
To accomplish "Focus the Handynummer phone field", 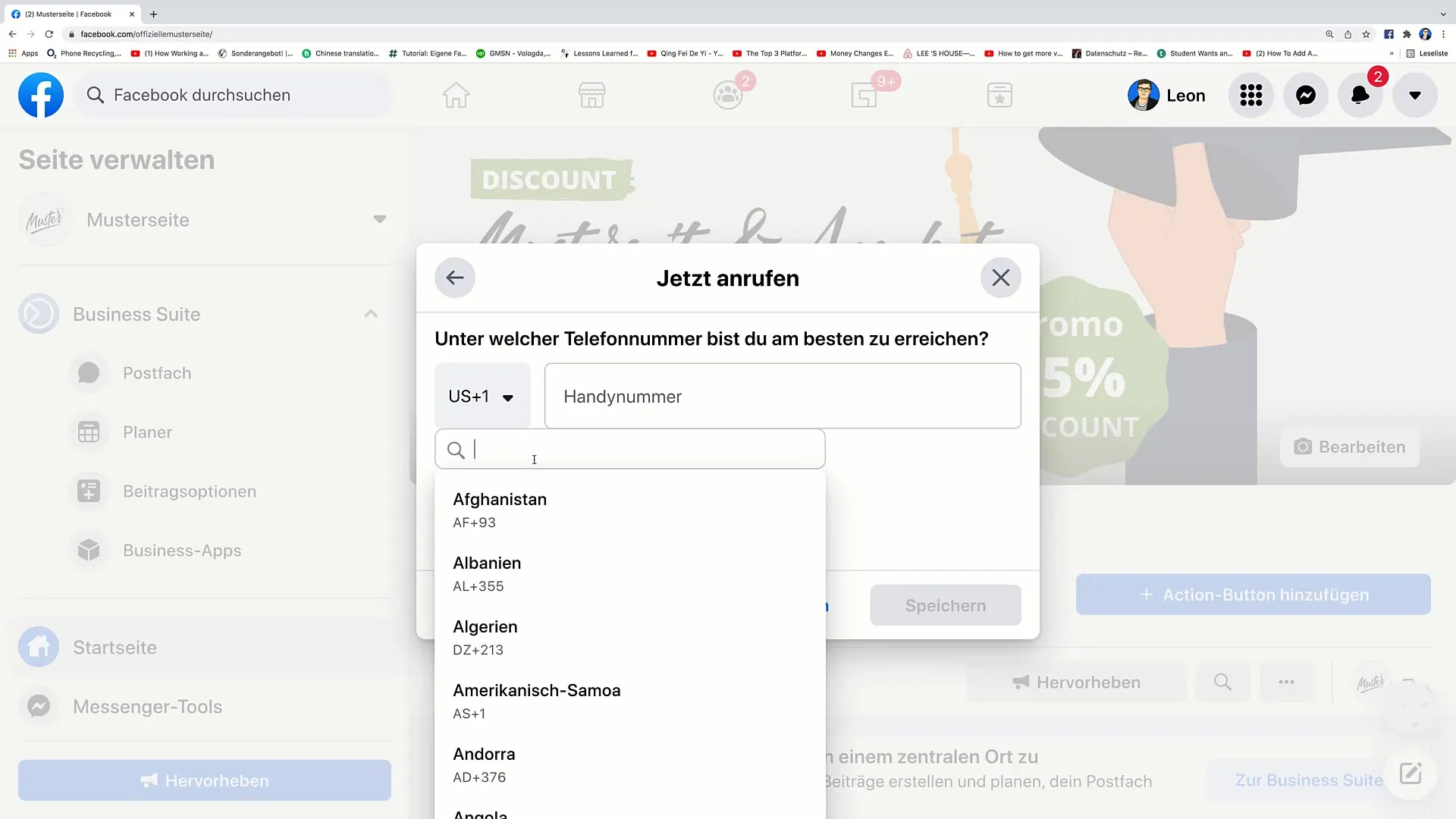I will point(783,396).
